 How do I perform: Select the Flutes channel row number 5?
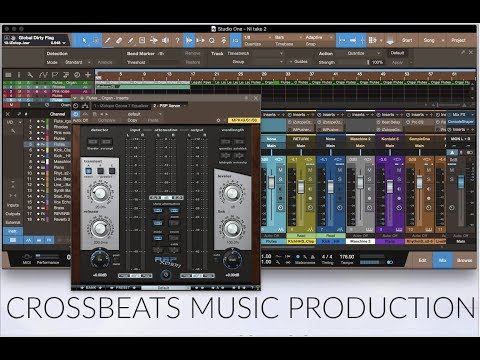(x=48, y=144)
